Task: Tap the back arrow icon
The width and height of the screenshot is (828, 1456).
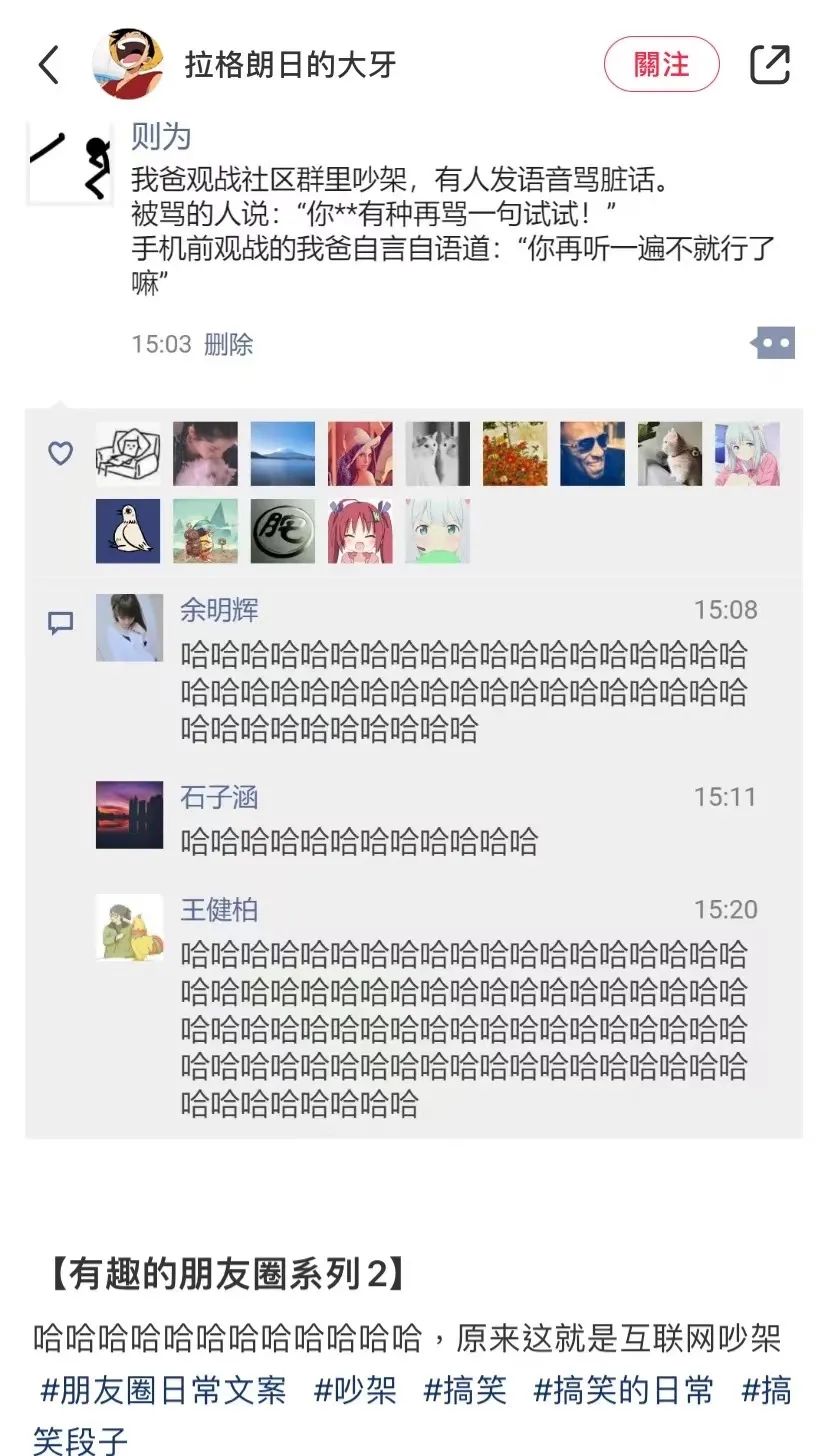Action: (x=49, y=65)
